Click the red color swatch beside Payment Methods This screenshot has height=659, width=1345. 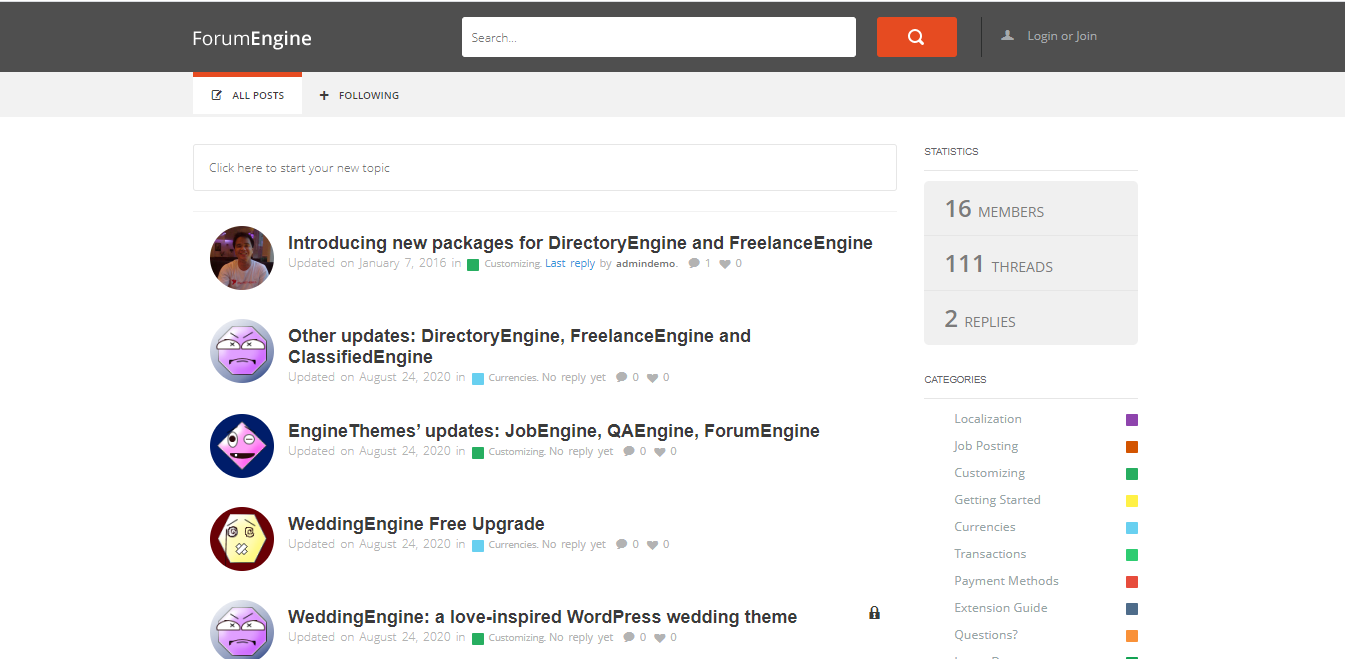click(x=1131, y=581)
